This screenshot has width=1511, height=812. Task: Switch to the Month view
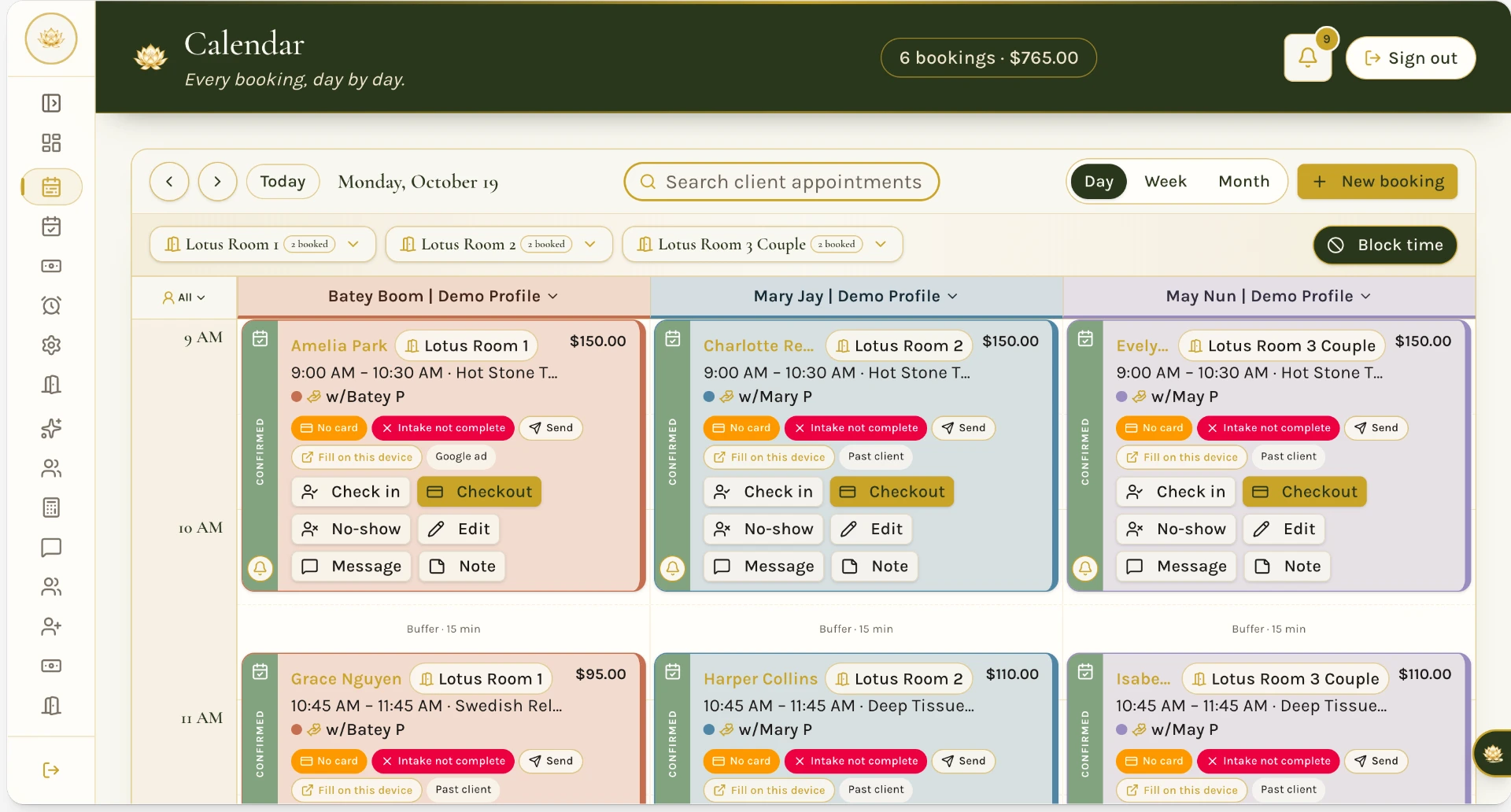(1243, 182)
